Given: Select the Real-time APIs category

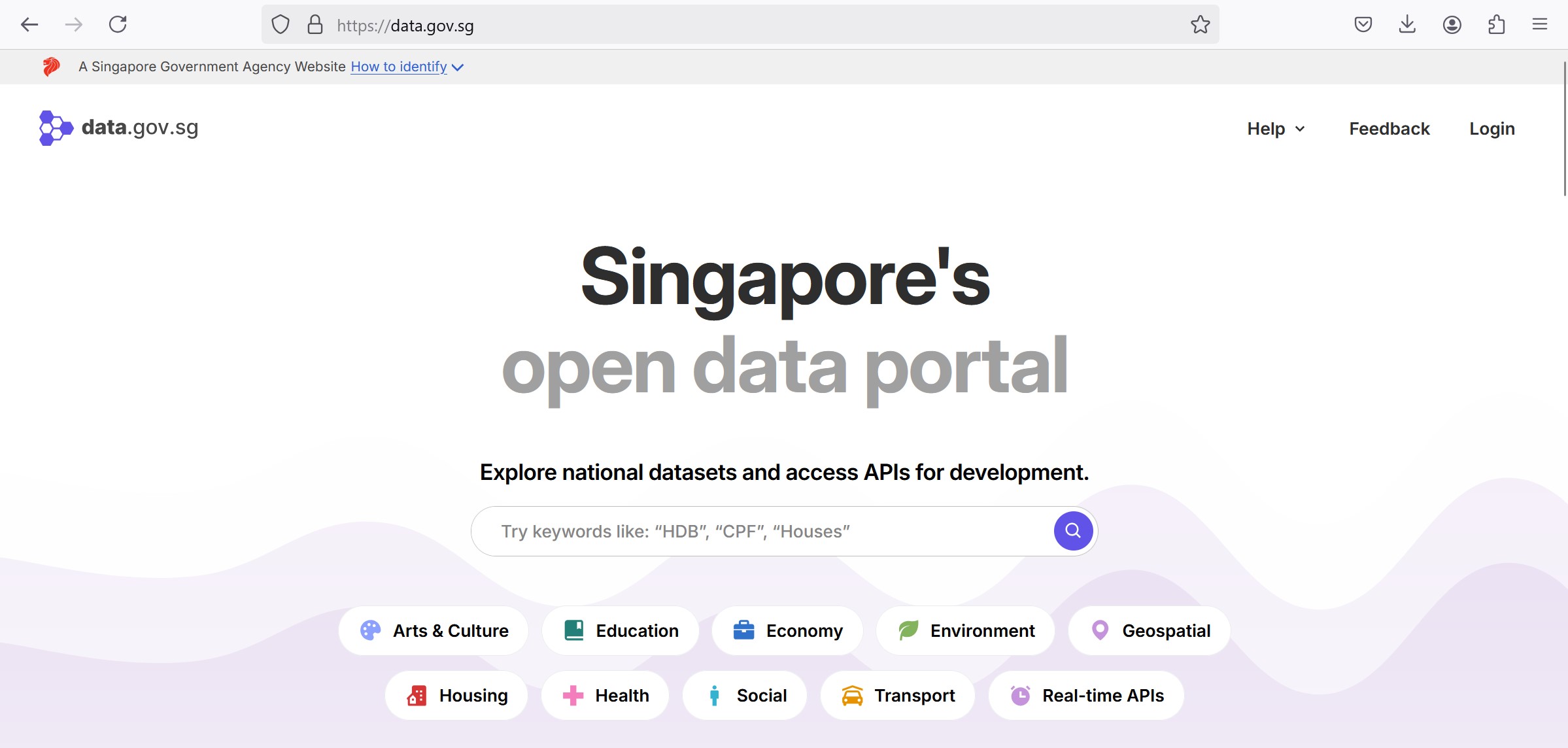Looking at the screenshot, I should pyautogui.click(x=1086, y=695).
